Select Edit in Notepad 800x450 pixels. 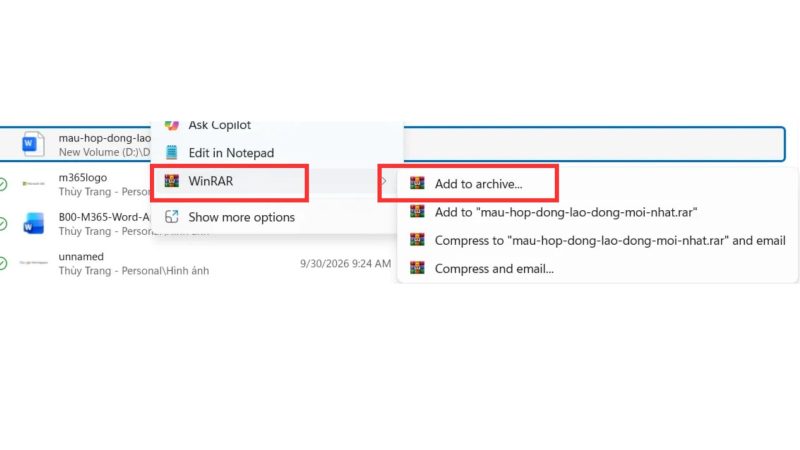[x=231, y=153]
